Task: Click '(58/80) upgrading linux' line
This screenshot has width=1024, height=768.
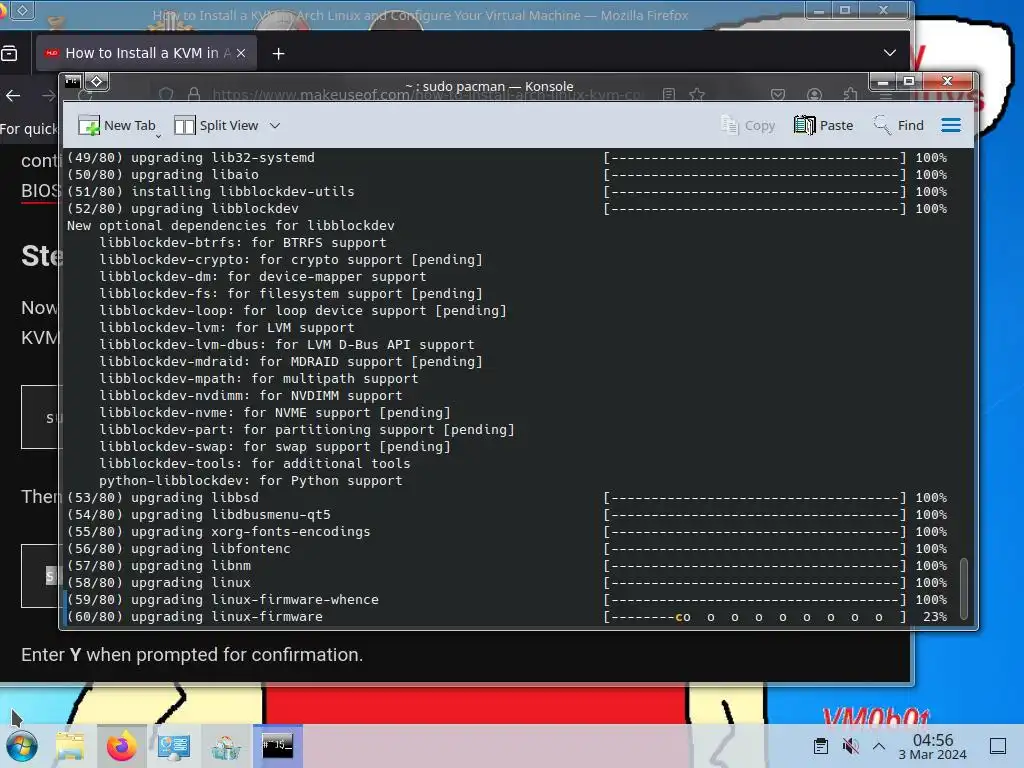Action: click(x=159, y=583)
